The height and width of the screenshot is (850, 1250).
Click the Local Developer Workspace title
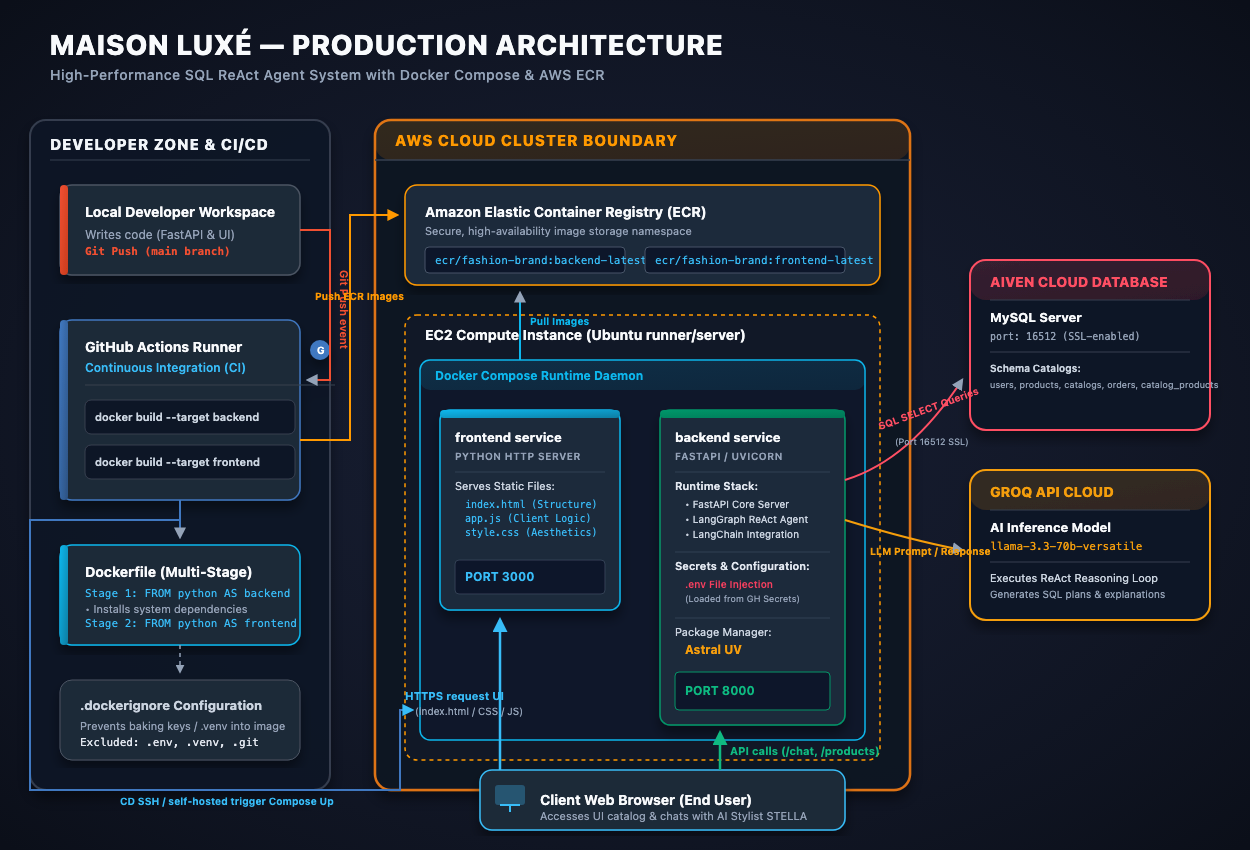click(180, 212)
